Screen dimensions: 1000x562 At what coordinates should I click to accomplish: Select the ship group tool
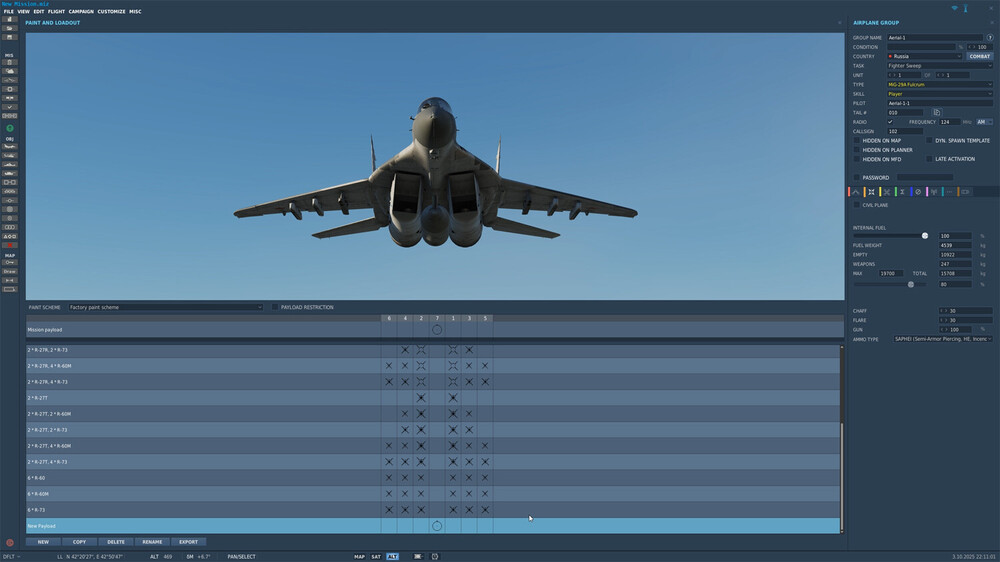10,165
